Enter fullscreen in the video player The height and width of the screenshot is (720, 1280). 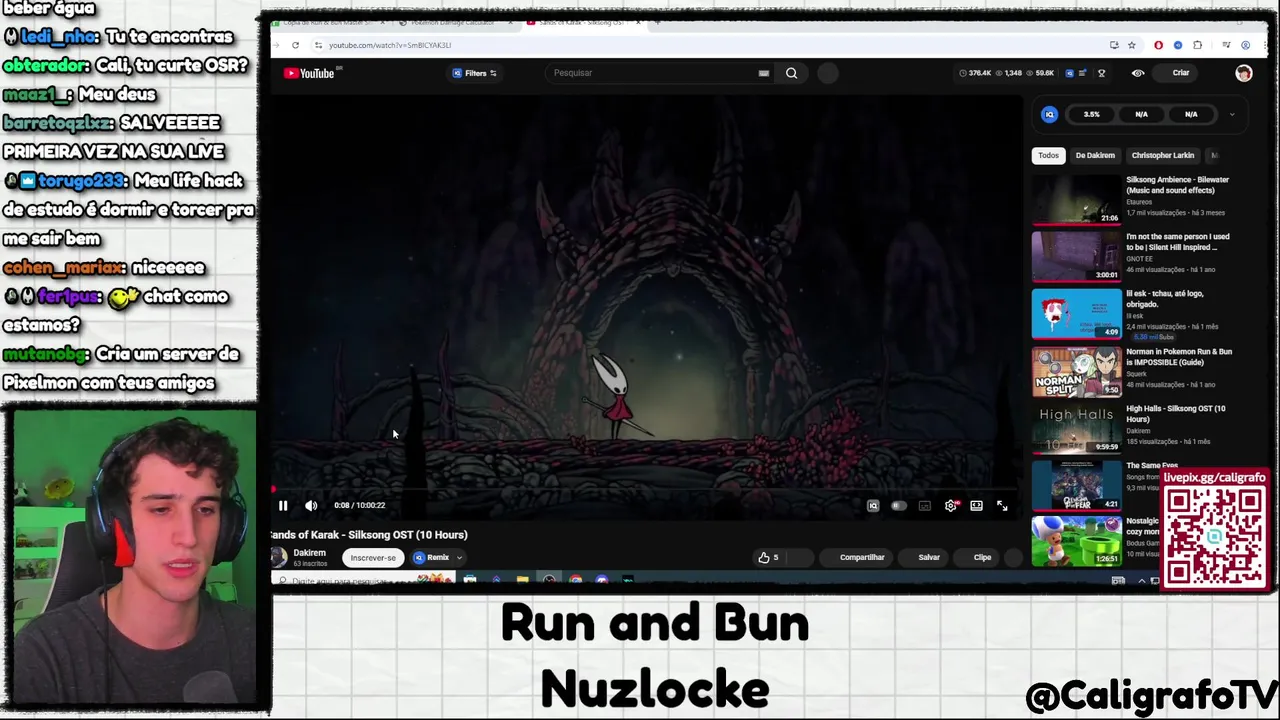point(1002,506)
